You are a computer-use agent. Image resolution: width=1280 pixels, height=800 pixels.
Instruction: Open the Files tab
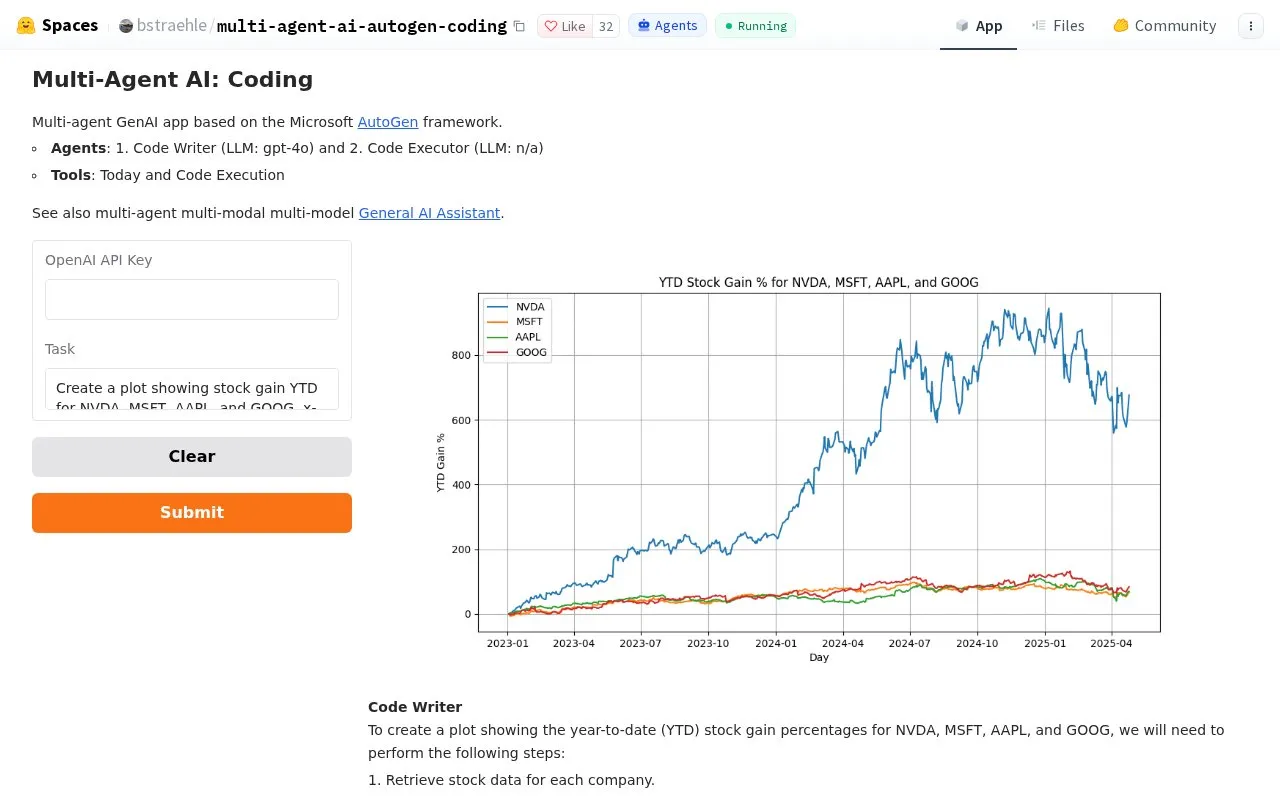[x=1058, y=26]
